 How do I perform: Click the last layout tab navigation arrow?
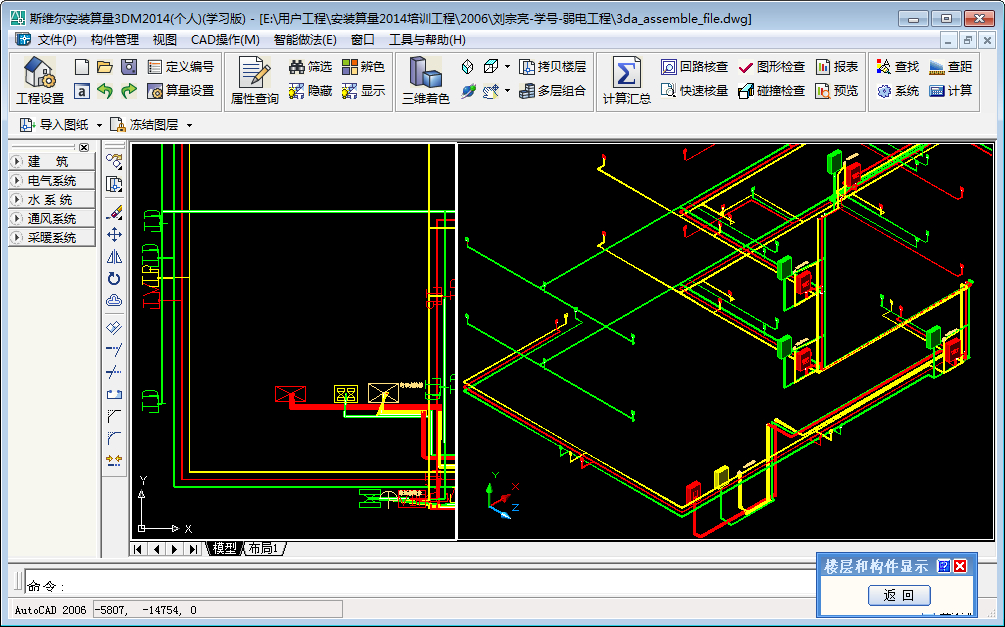pos(193,549)
